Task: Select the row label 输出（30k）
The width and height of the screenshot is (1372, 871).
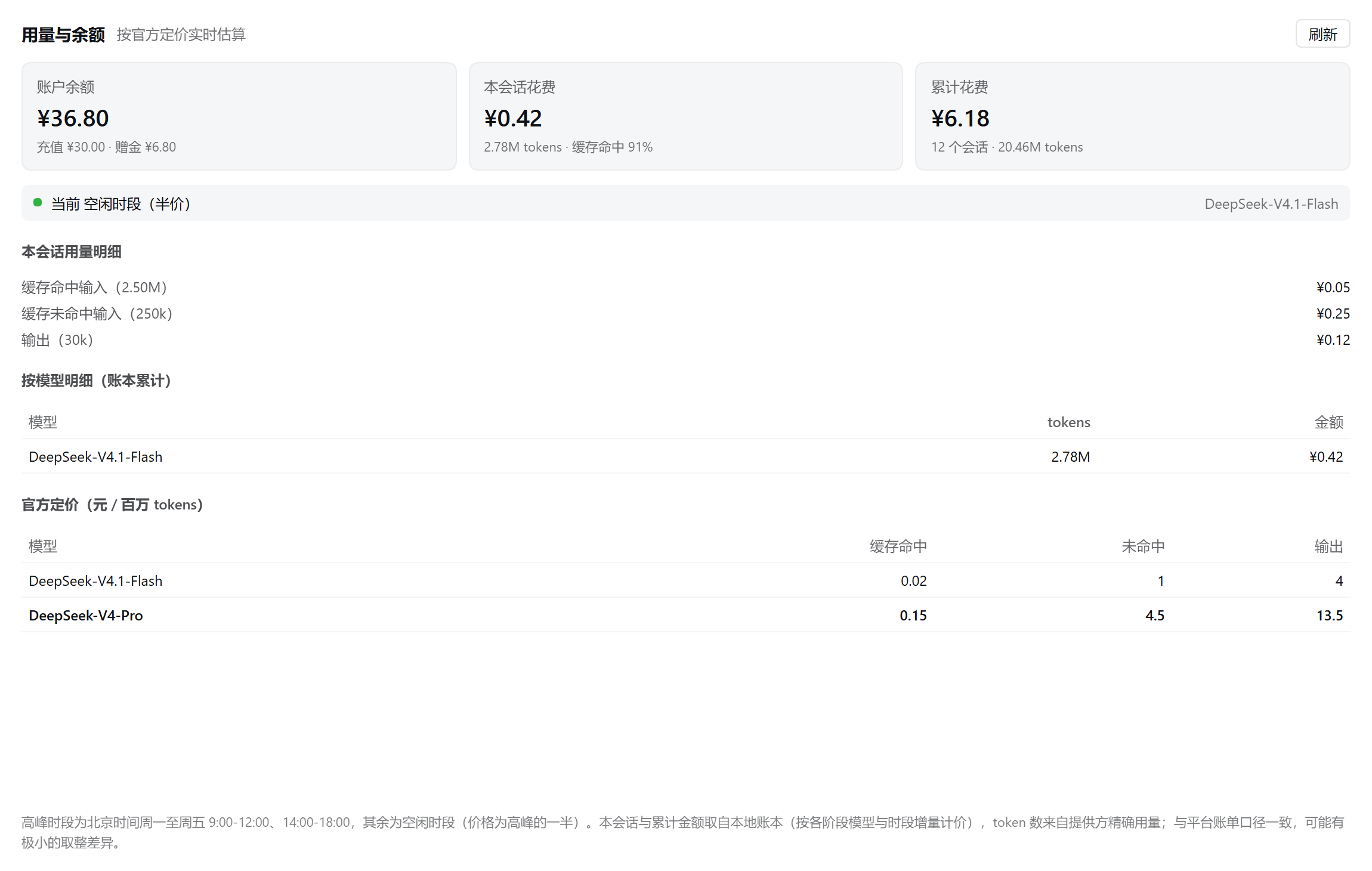Action: pyautogui.click(x=57, y=340)
